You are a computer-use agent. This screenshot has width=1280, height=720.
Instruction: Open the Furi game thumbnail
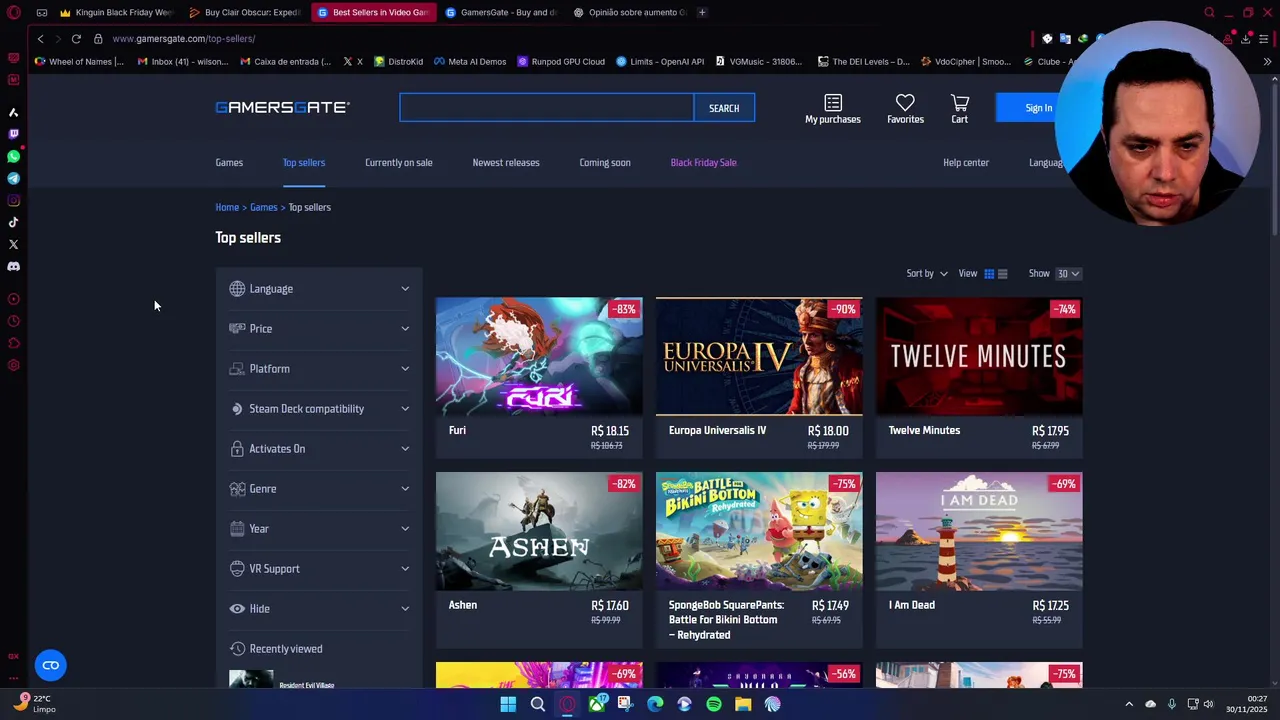tap(539, 356)
